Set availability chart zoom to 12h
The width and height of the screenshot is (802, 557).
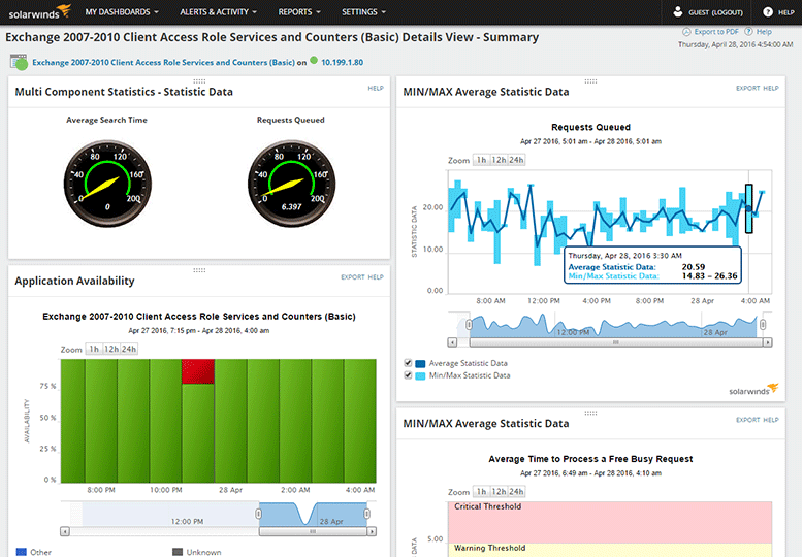[x=112, y=349]
